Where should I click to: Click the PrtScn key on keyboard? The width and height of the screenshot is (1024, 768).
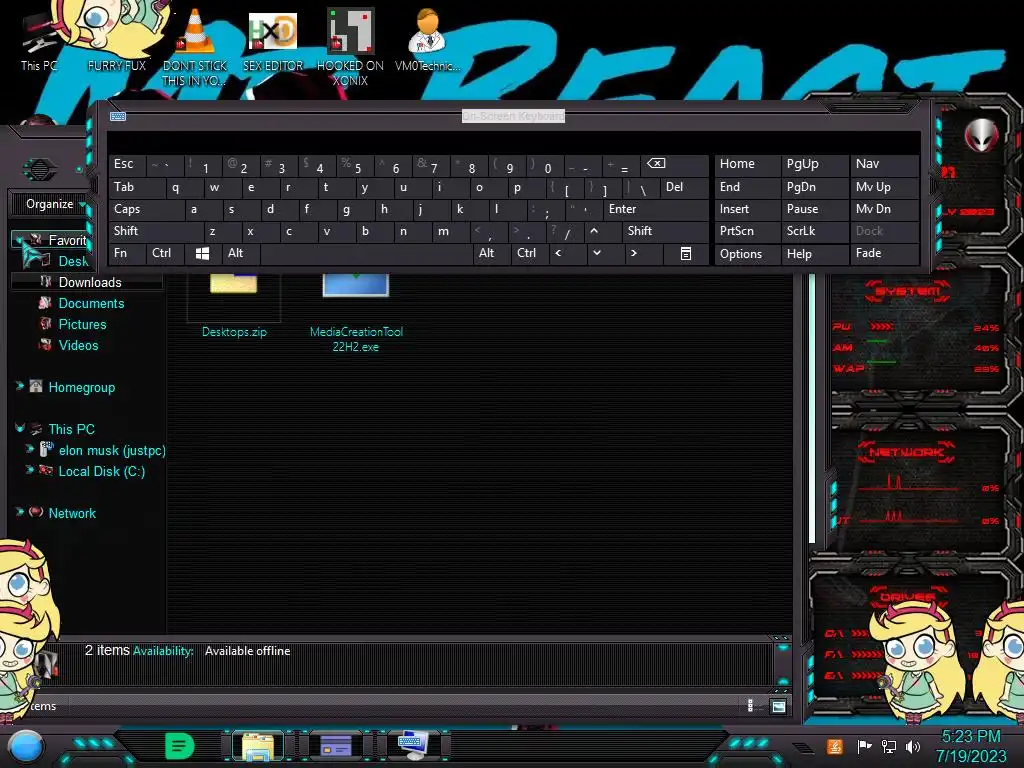point(747,231)
